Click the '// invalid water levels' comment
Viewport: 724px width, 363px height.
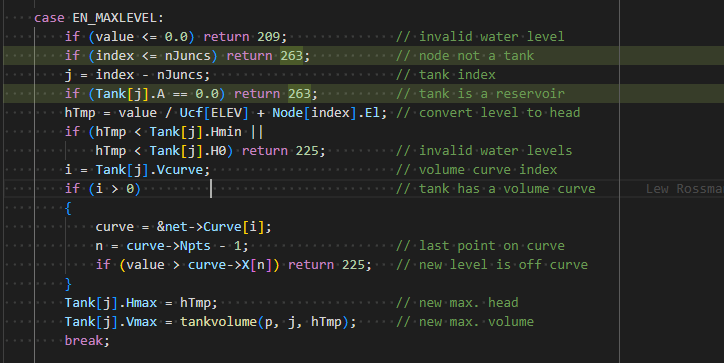(x=484, y=151)
